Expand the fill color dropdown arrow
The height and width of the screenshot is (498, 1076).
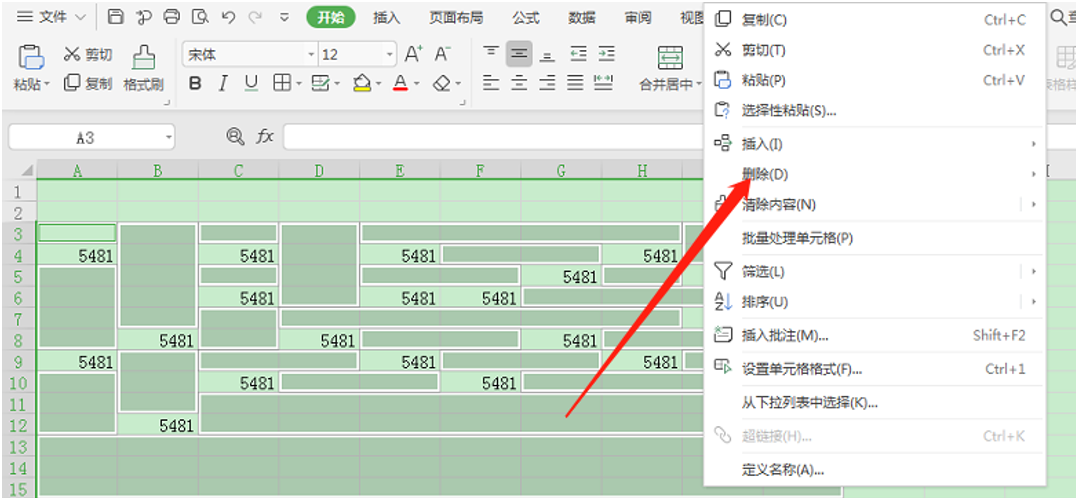click(377, 84)
